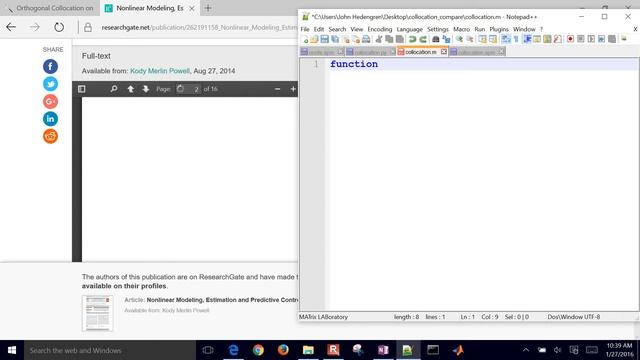Click line number 1 in the margin
The height and width of the screenshot is (360, 640).
tap(316, 64)
